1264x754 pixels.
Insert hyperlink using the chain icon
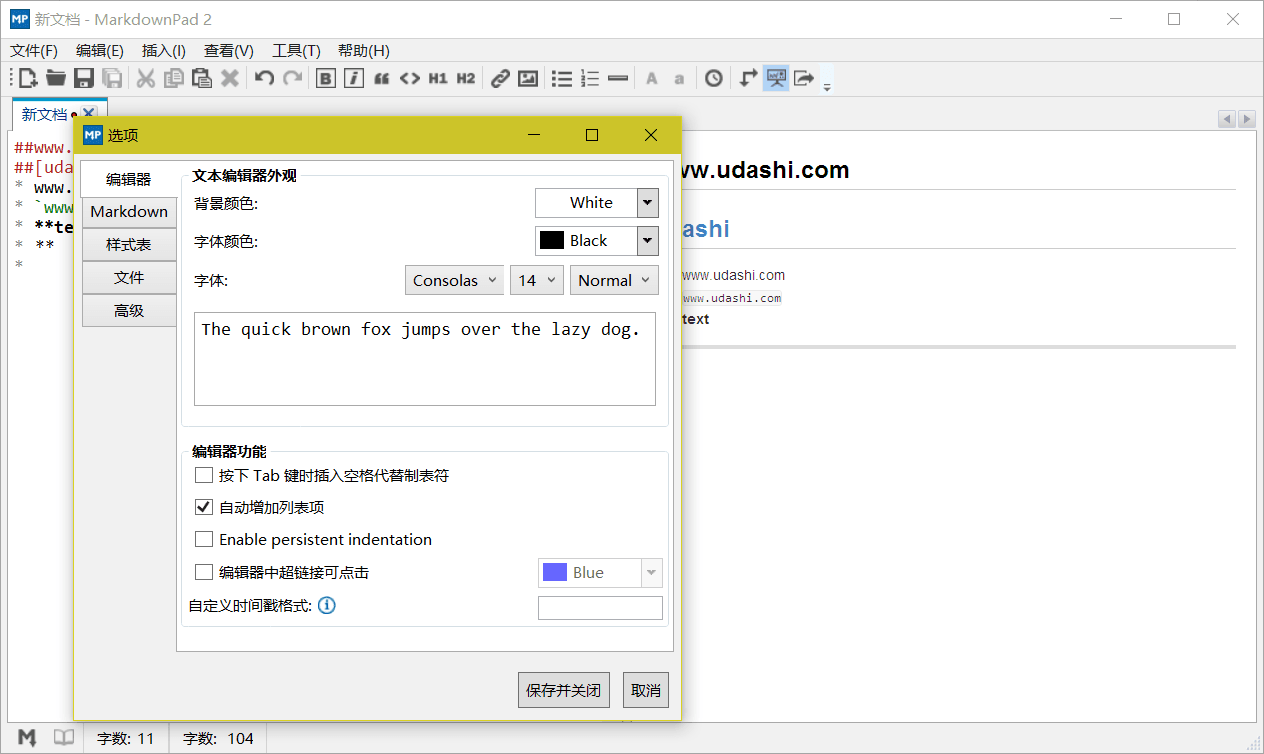[500, 78]
